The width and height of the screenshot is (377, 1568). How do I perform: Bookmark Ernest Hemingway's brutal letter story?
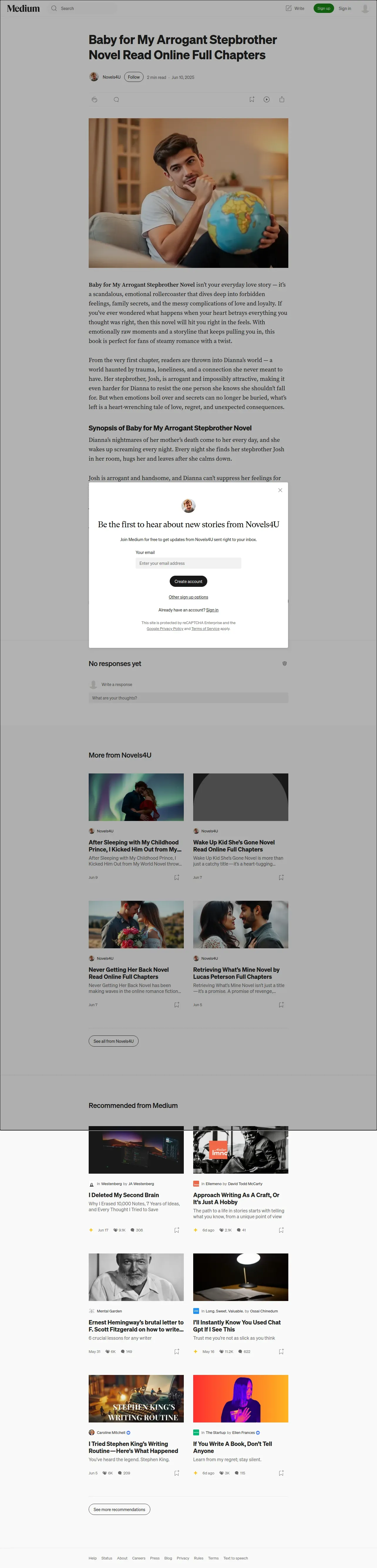point(177,1351)
